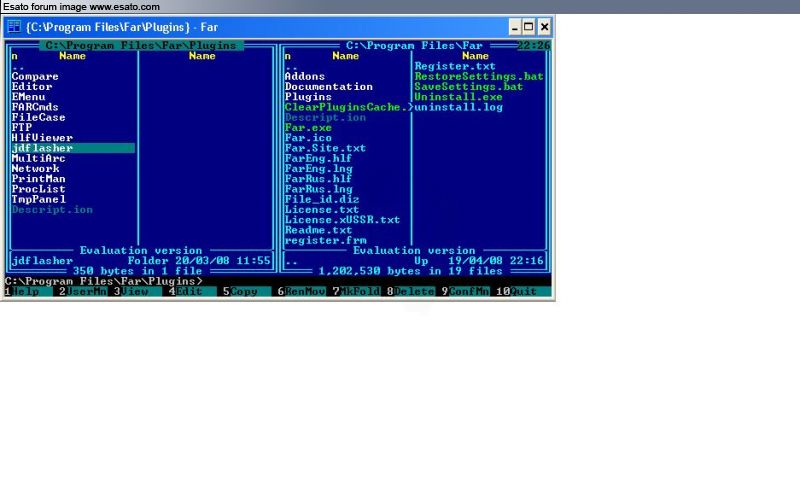The height and width of the screenshot is (481, 800).
Task: Select the PrintMan folder
Action: click(39, 179)
